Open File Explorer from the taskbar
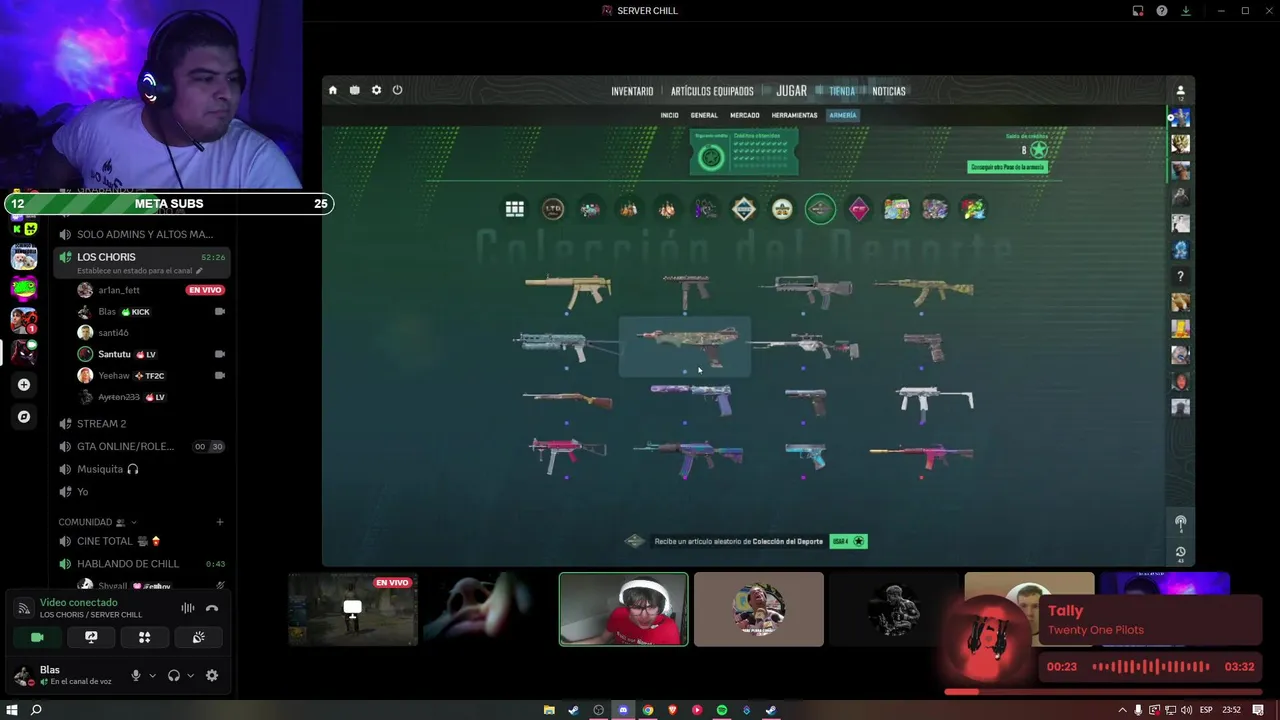 click(549, 710)
